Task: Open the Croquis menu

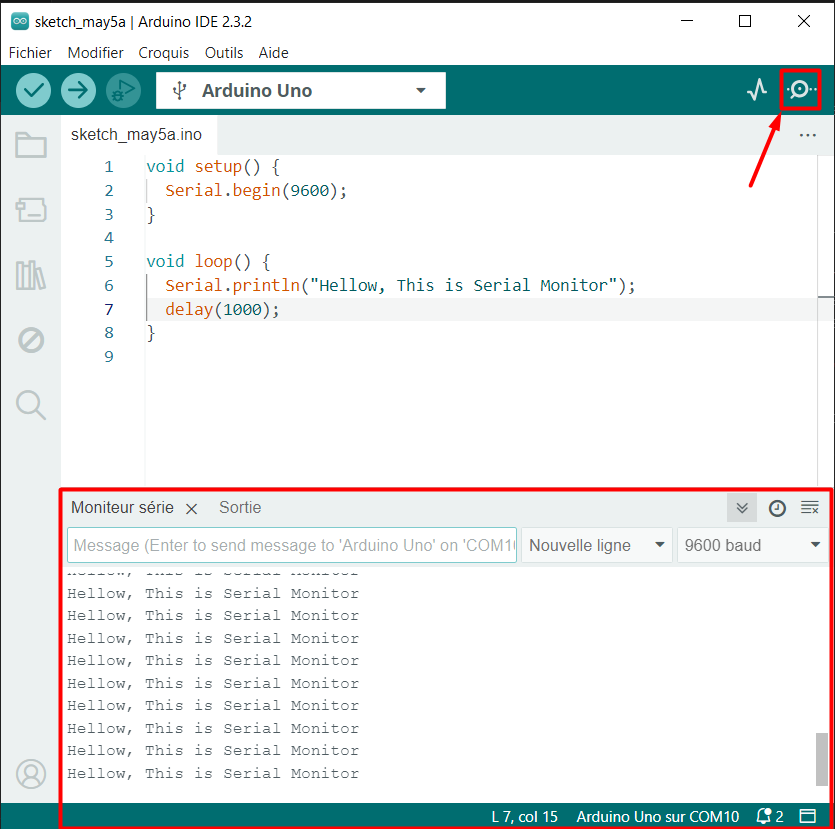Action: [x=163, y=53]
